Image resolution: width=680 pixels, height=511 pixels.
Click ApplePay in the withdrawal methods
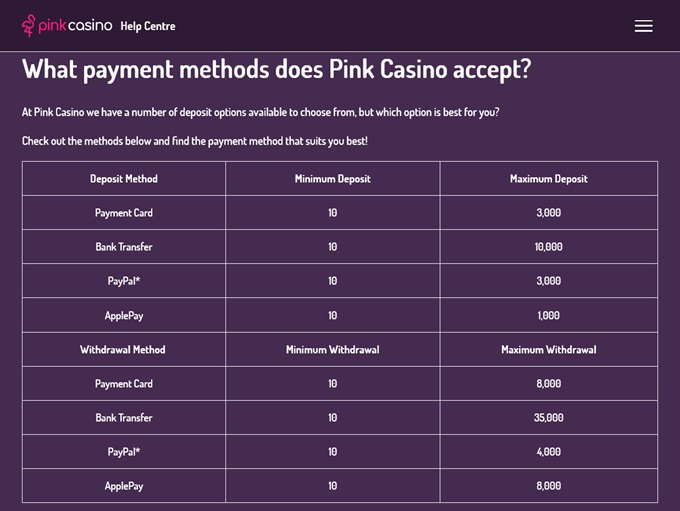(124, 486)
